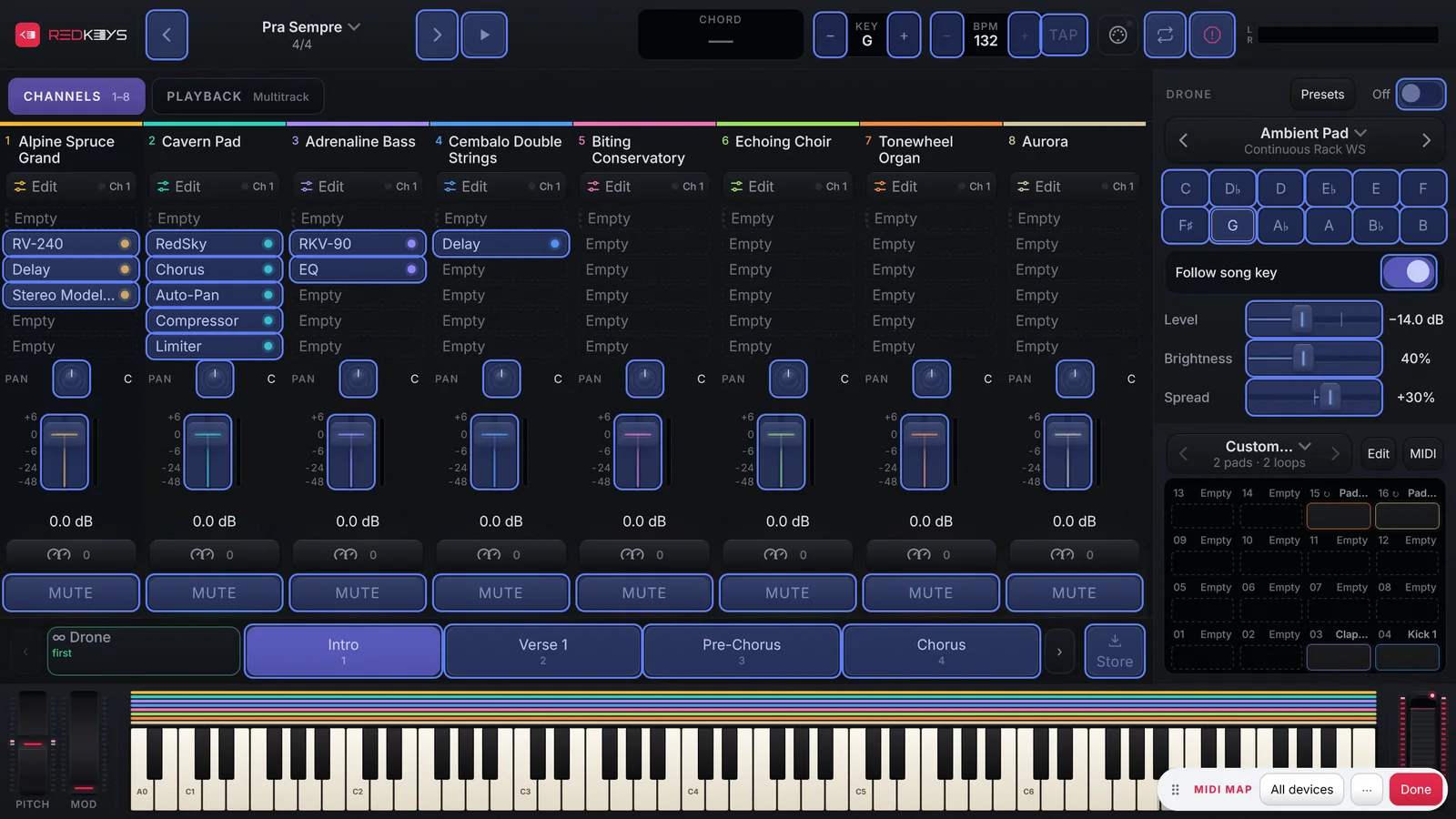
Task: Toggle the loop icon button
Action: pyautogui.click(x=1165, y=35)
